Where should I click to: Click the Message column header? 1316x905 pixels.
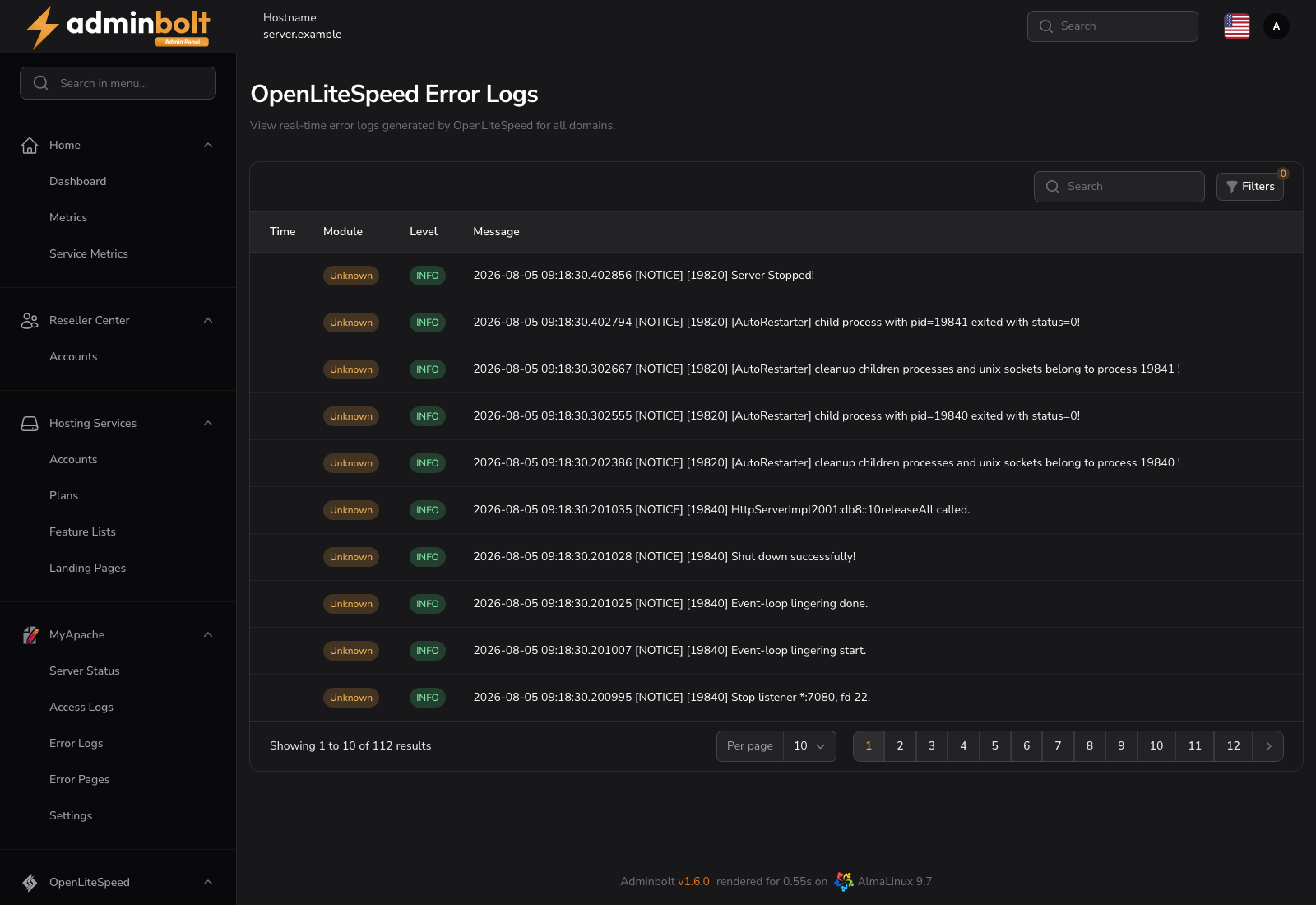(496, 232)
